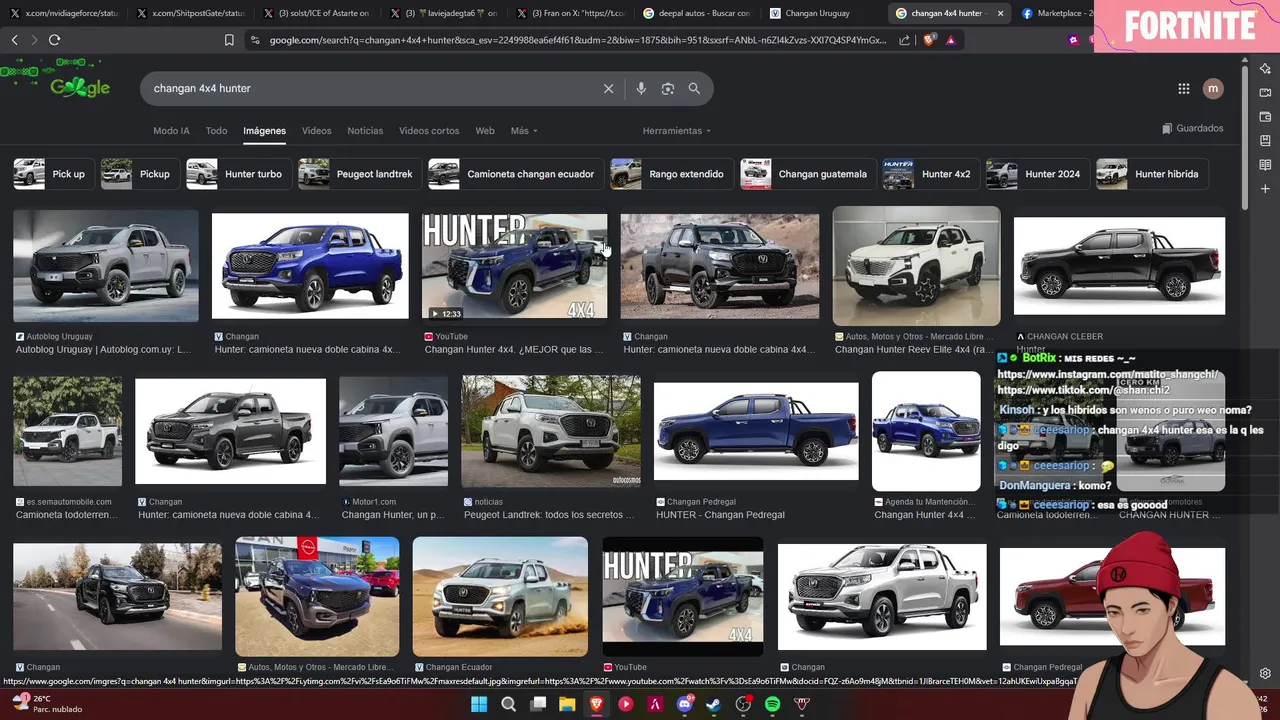Viewport: 1280px width, 720px height.
Task: Filter by 'Hunter 4x2' chip
Action: pyautogui.click(x=932, y=174)
